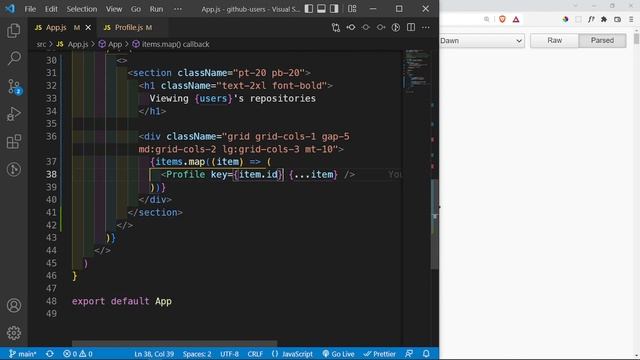
Task: Click the feedback icon in status bar
Action: point(409,353)
